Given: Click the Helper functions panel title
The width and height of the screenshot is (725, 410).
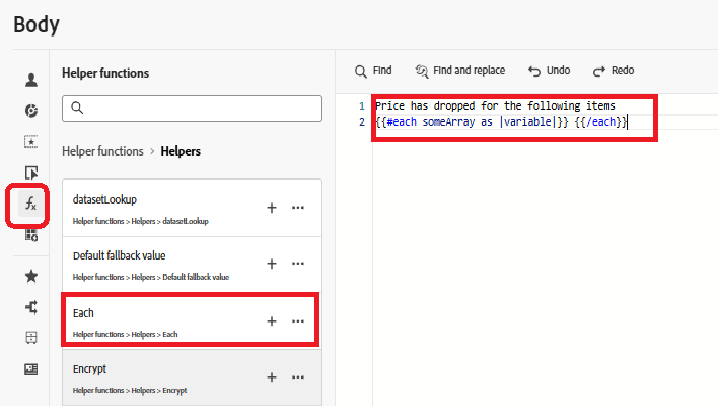Looking at the screenshot, I should [105, 73].
